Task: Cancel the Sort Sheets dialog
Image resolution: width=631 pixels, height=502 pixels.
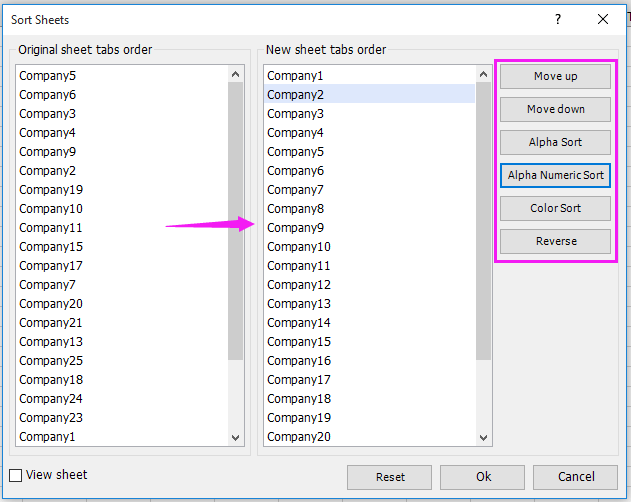Action: coord(575,477)
